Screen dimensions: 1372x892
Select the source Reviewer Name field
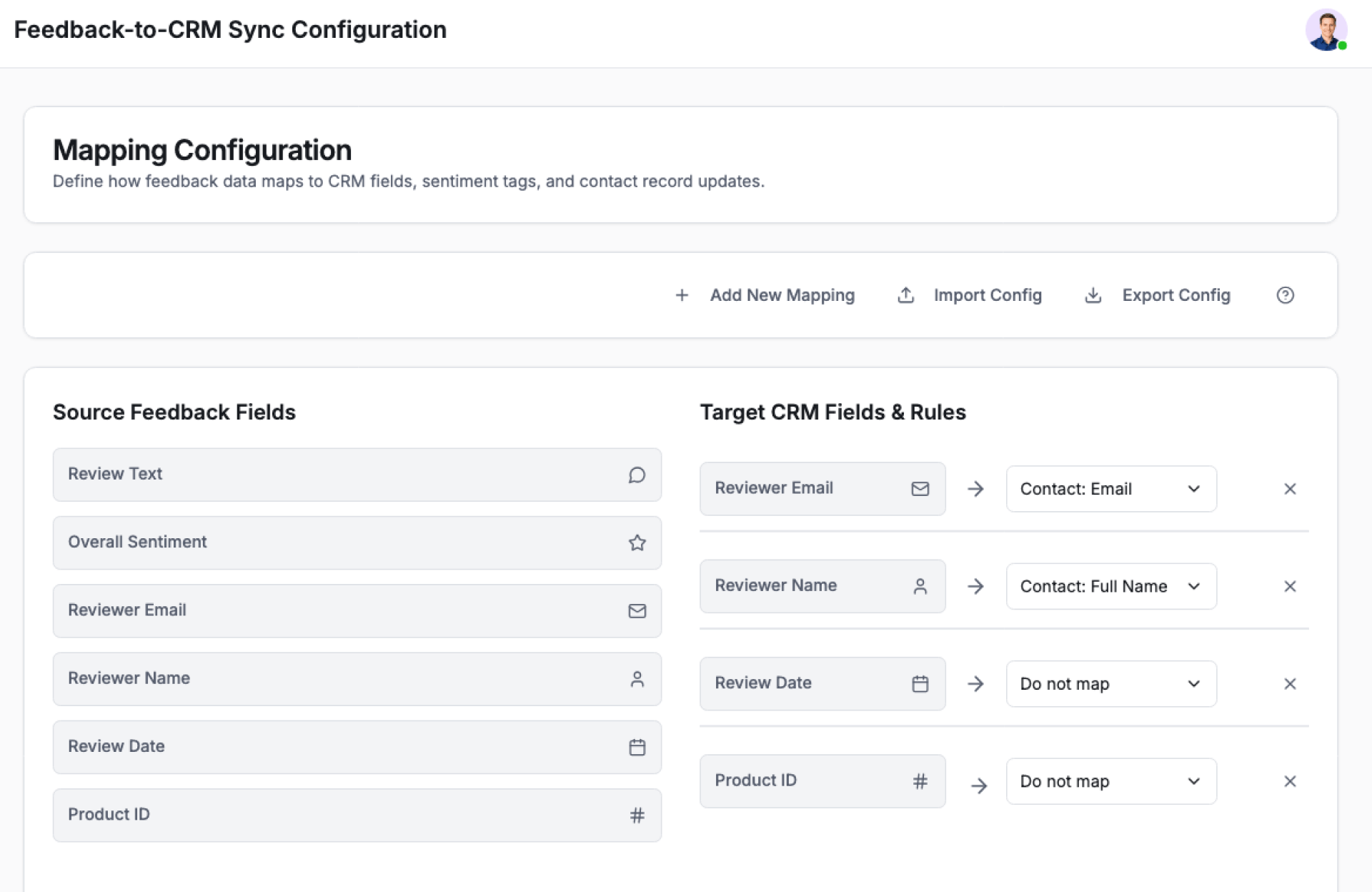click(x=356, y=679)
